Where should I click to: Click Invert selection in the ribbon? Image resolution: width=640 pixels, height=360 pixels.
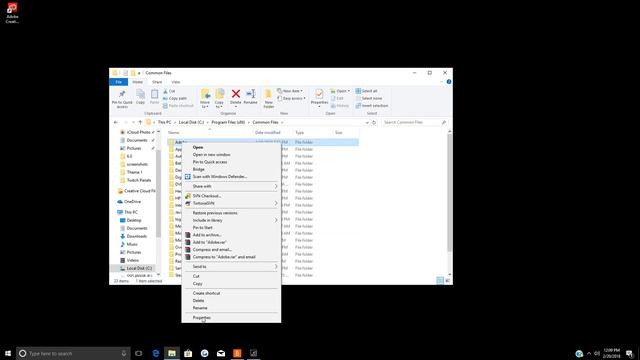tap(371, 106)
